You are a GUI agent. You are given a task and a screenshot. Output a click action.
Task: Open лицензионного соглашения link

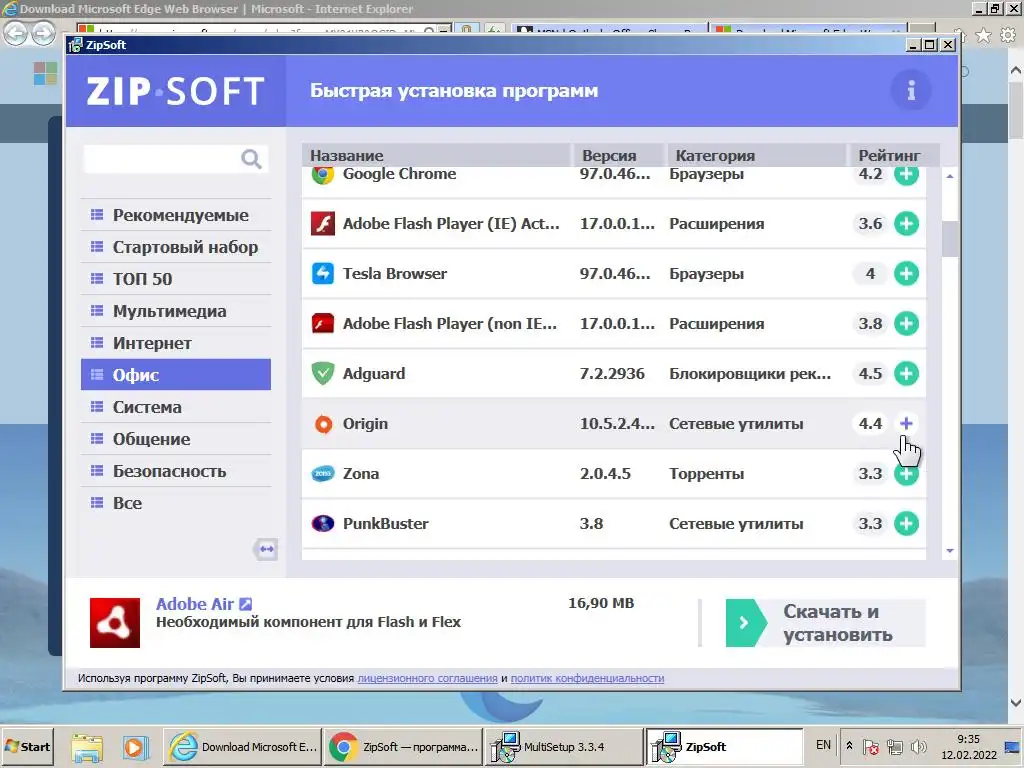428,678
